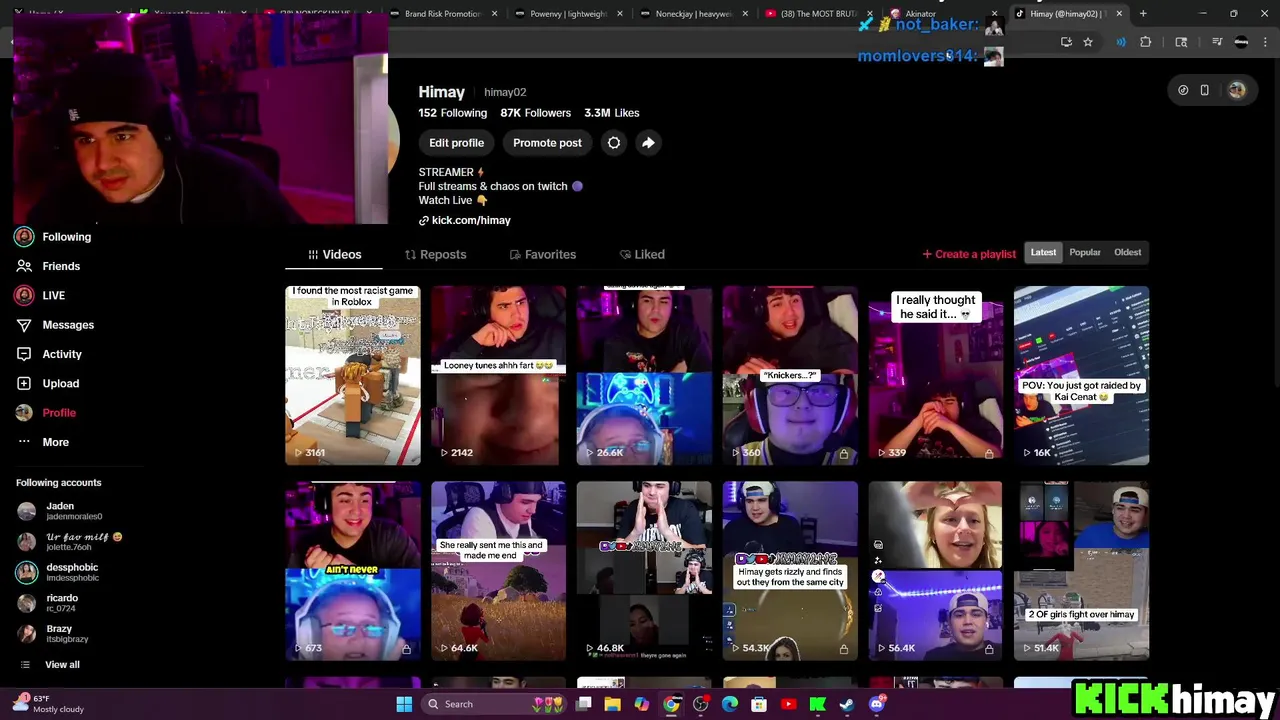This screenshot has width=1280, height=720.
Task: Open Steam from the taskbar
Action: (846, 704)
